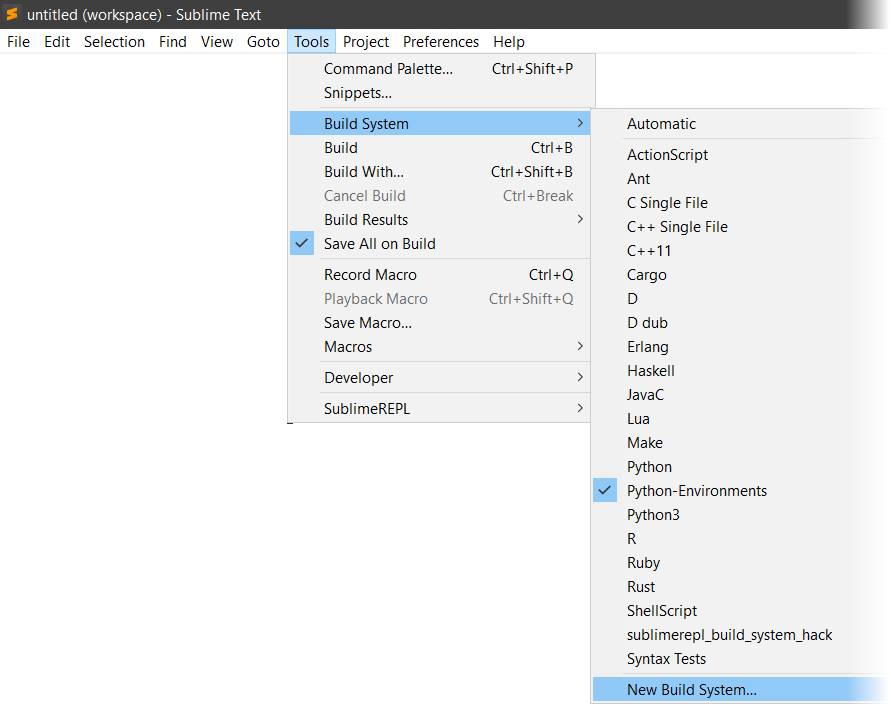This screenshot has width=891, height=704.
Task: Open the Preferences menu
Action: pyautogui.click(x=440, y=41)
